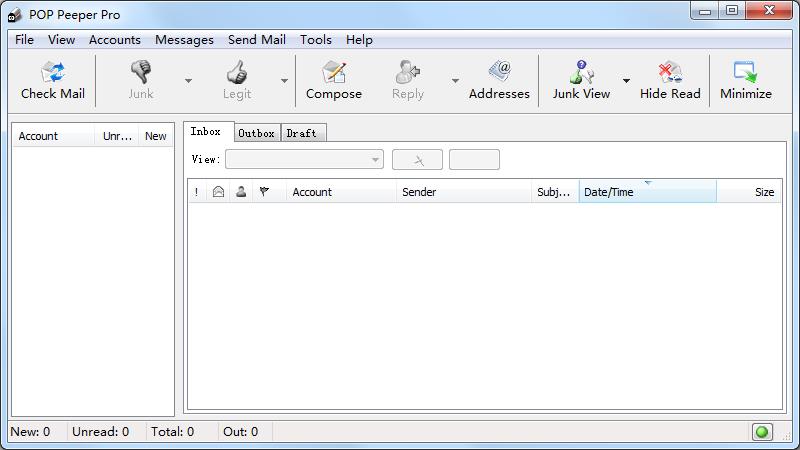Mark message as Legit with thumbs-up icon
The image size is (800, 450).
pyautogui.click(x=237, y=81)
